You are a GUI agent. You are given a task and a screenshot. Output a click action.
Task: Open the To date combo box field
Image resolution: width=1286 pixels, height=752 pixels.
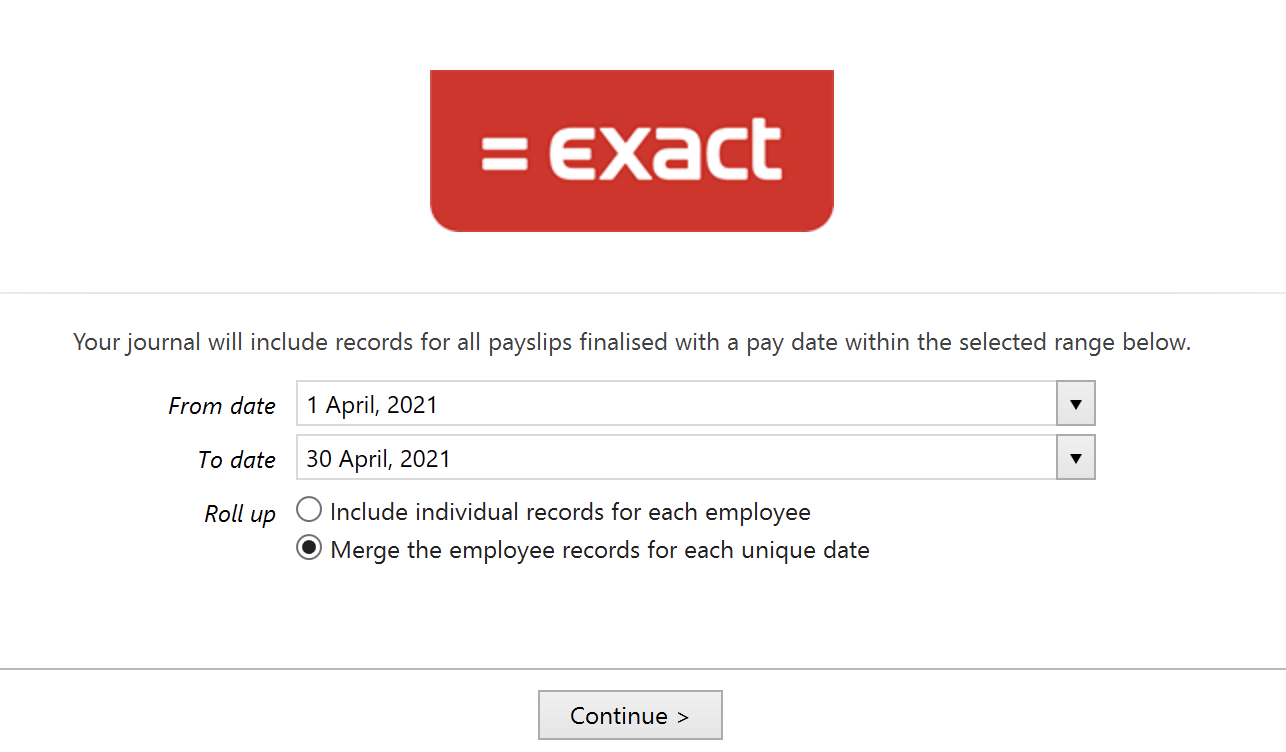pos(696,458)
